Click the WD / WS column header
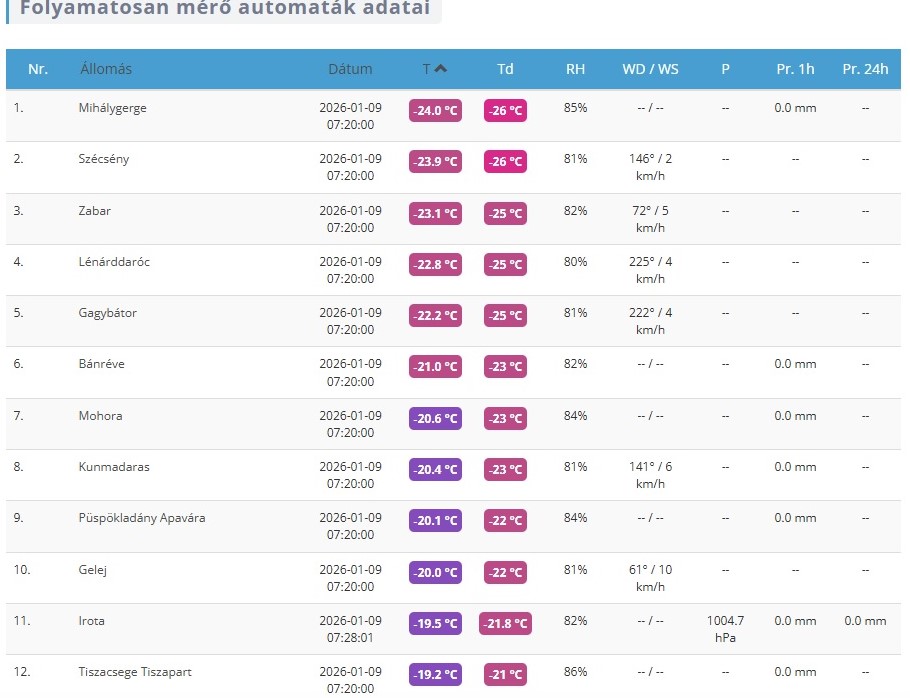The height and width of the screenshot is (698, 910). [650, 69]
